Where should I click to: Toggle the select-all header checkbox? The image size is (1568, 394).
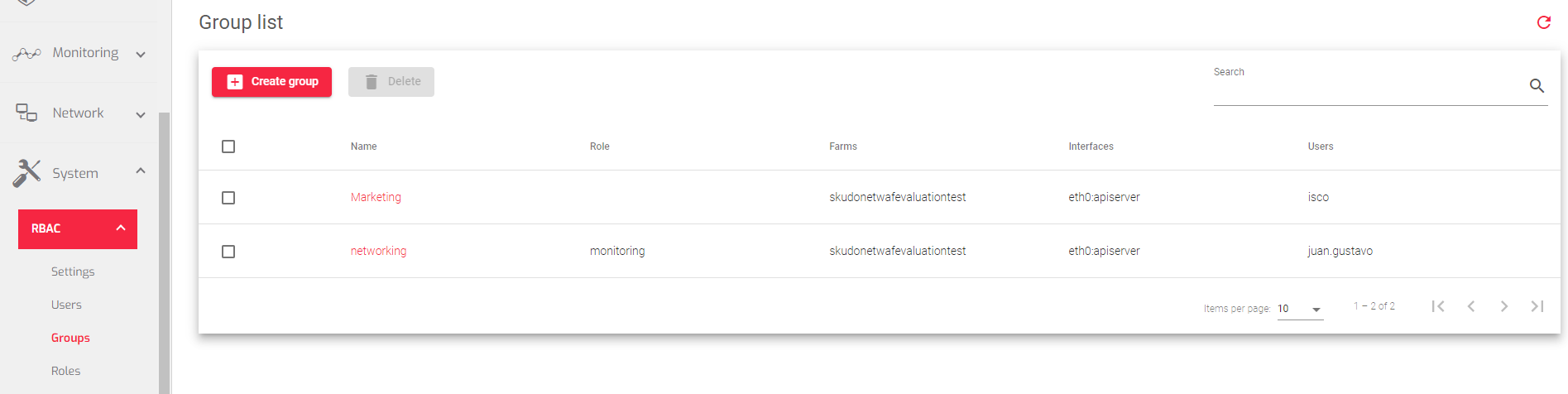(x=228, y=147)
